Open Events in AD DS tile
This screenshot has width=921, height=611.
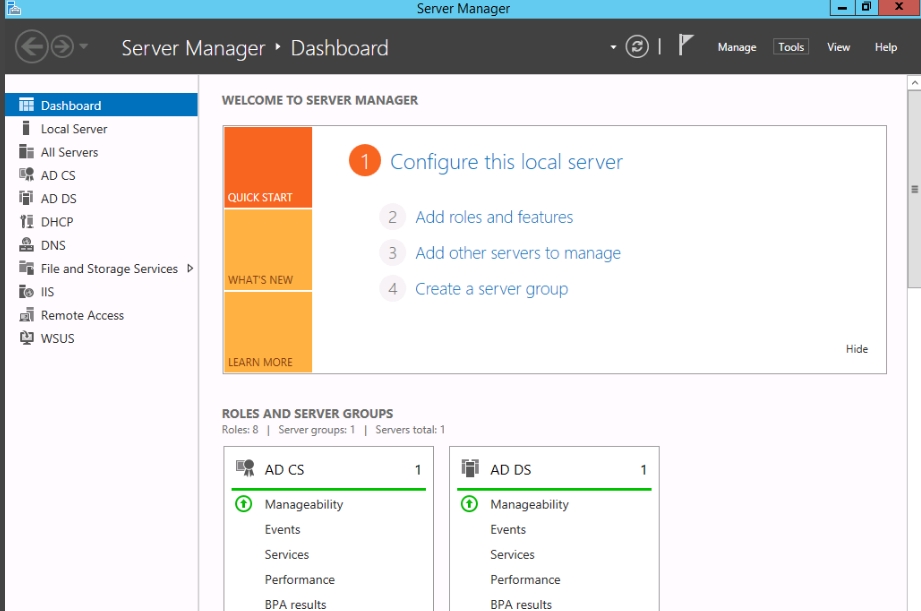pos(508,530)
